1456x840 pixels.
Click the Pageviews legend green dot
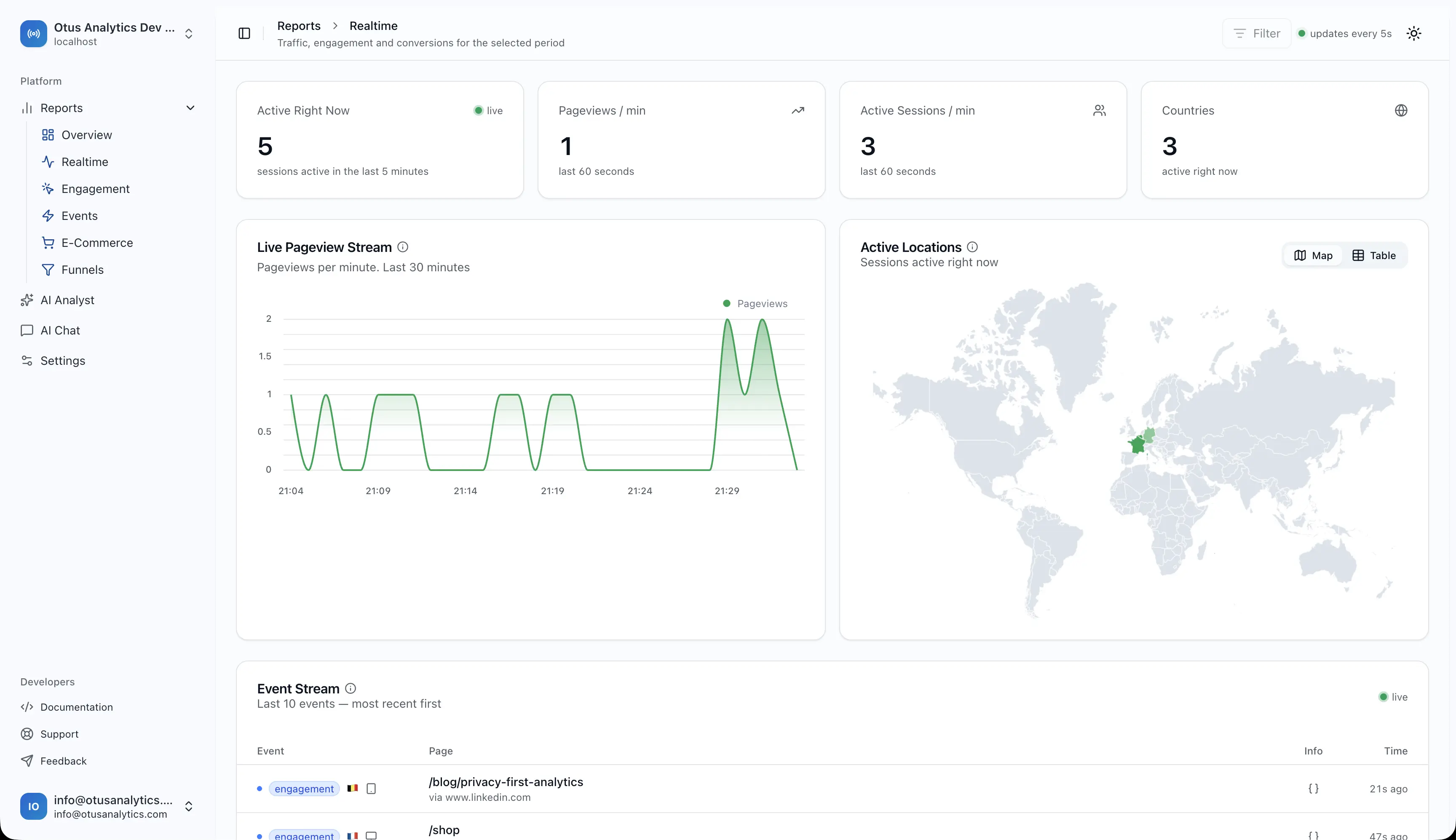[x=727, y=303]
